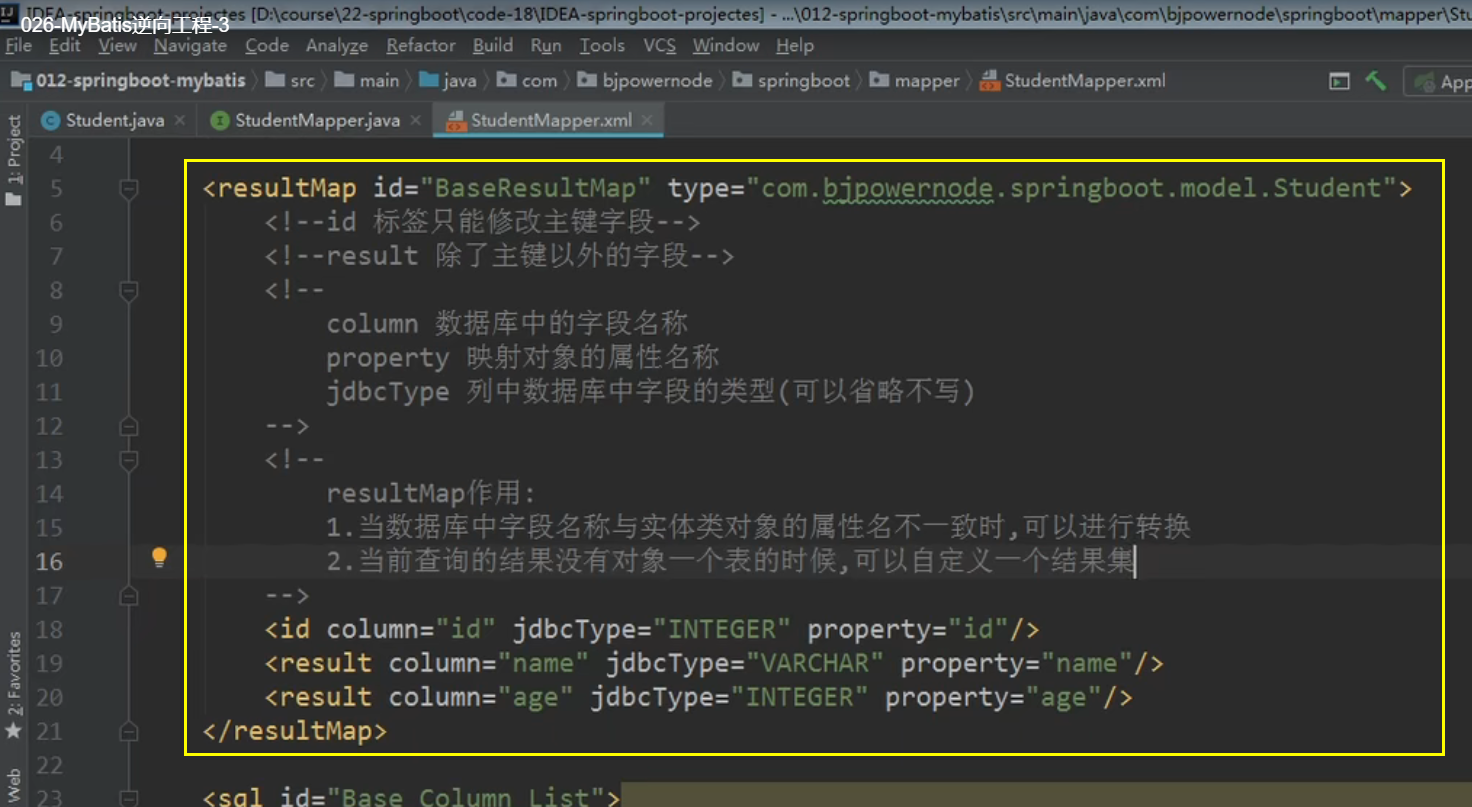Open the Run menu
The image size is (1472, 807).
pos(546,46)
